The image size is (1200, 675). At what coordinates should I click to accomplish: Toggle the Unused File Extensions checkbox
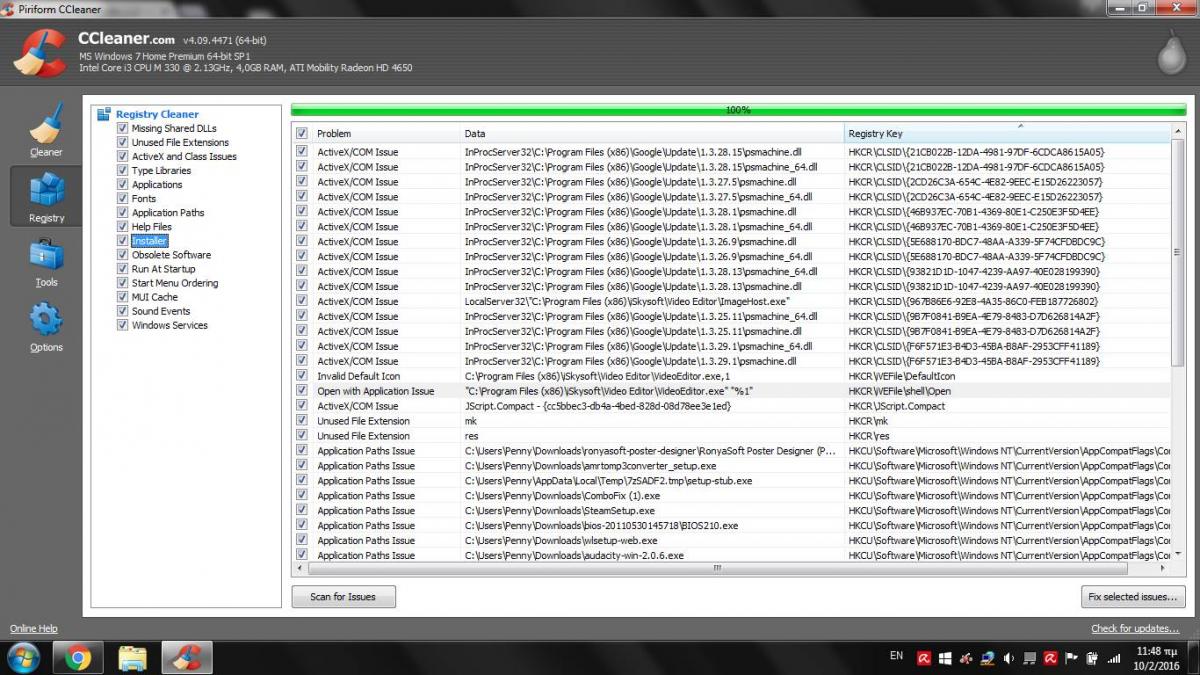123,142
